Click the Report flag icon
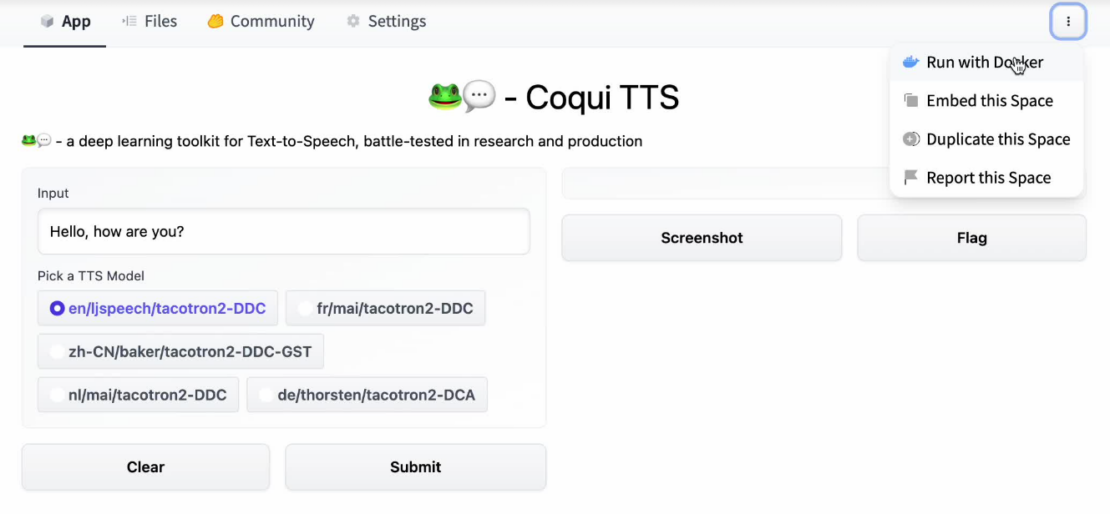The height and width of the screenshot is (514, 1110). (x=910, y=178)
